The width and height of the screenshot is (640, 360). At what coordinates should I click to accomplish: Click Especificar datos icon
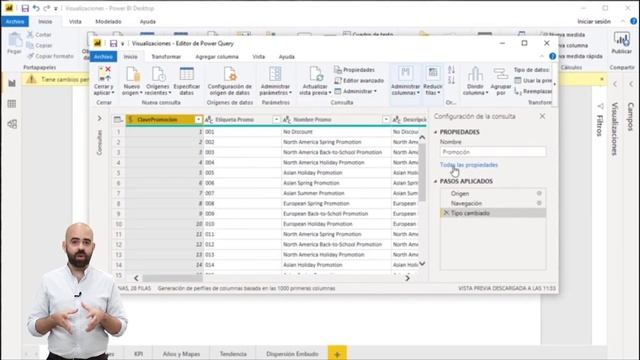click(x=187, y=74)
